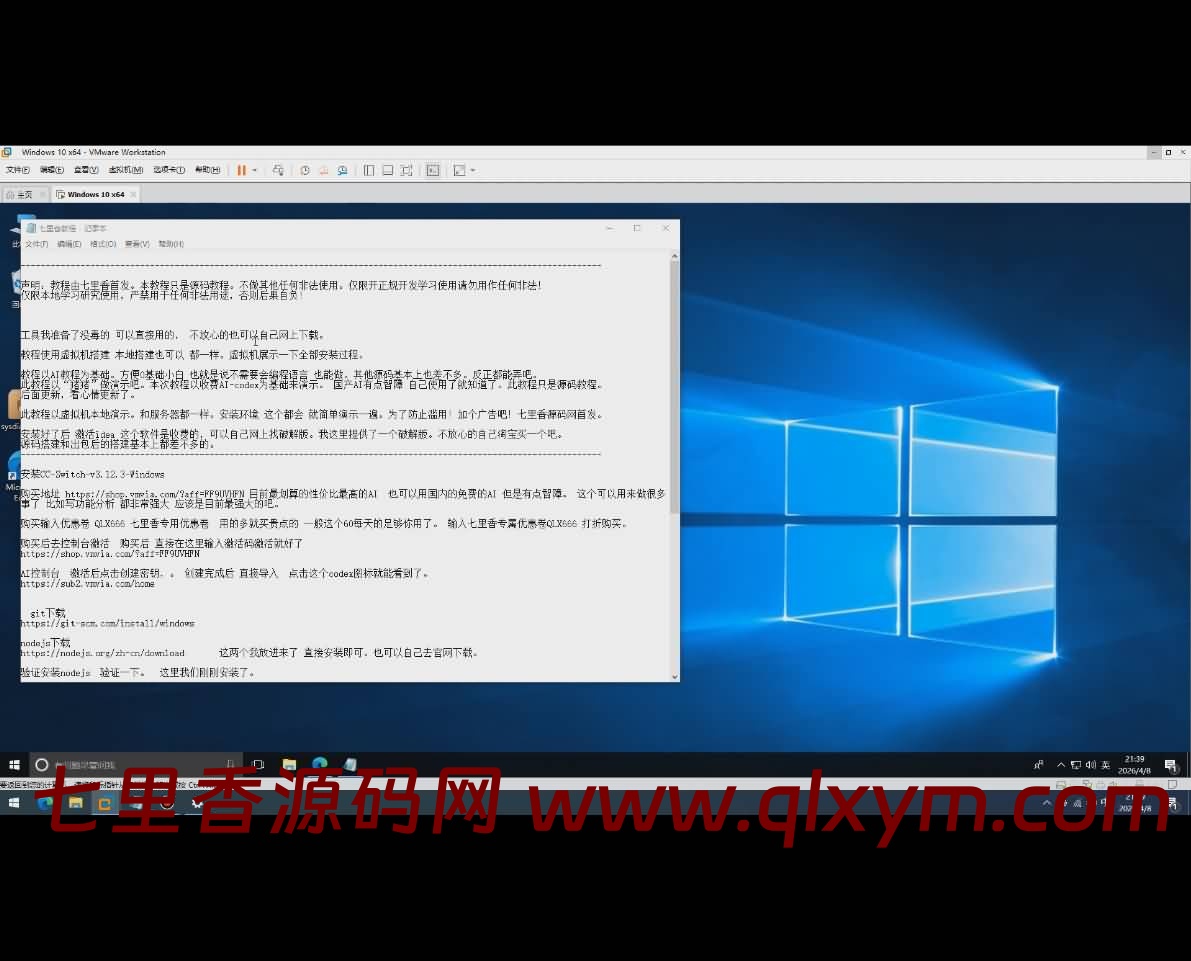The image size is (1191, 961).
Task: Click the guest volume tray icon
Action: click(1091, 765)
